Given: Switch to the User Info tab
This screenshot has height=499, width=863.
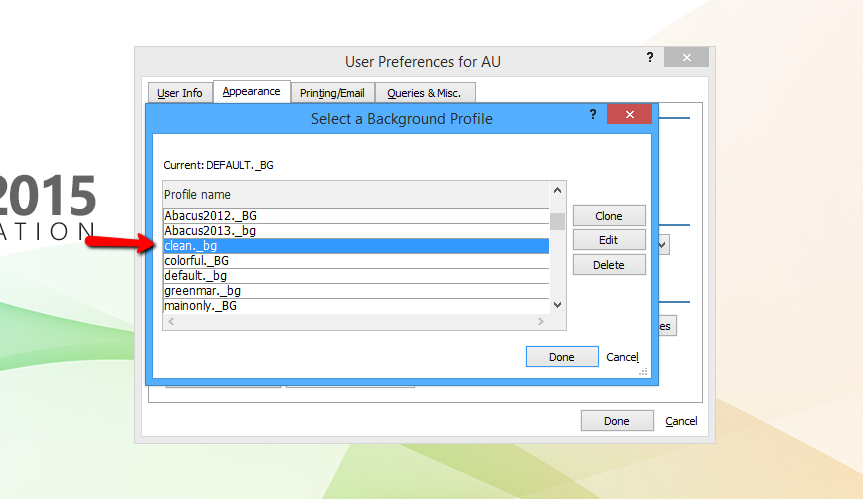Looking at the screenshot, I should point(180,93).
